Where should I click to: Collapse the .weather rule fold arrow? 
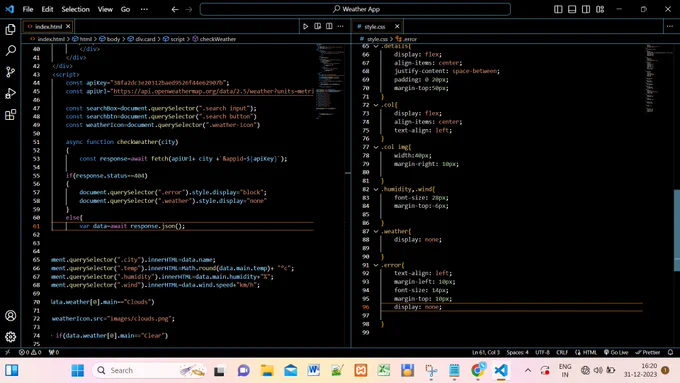(376, 231)
